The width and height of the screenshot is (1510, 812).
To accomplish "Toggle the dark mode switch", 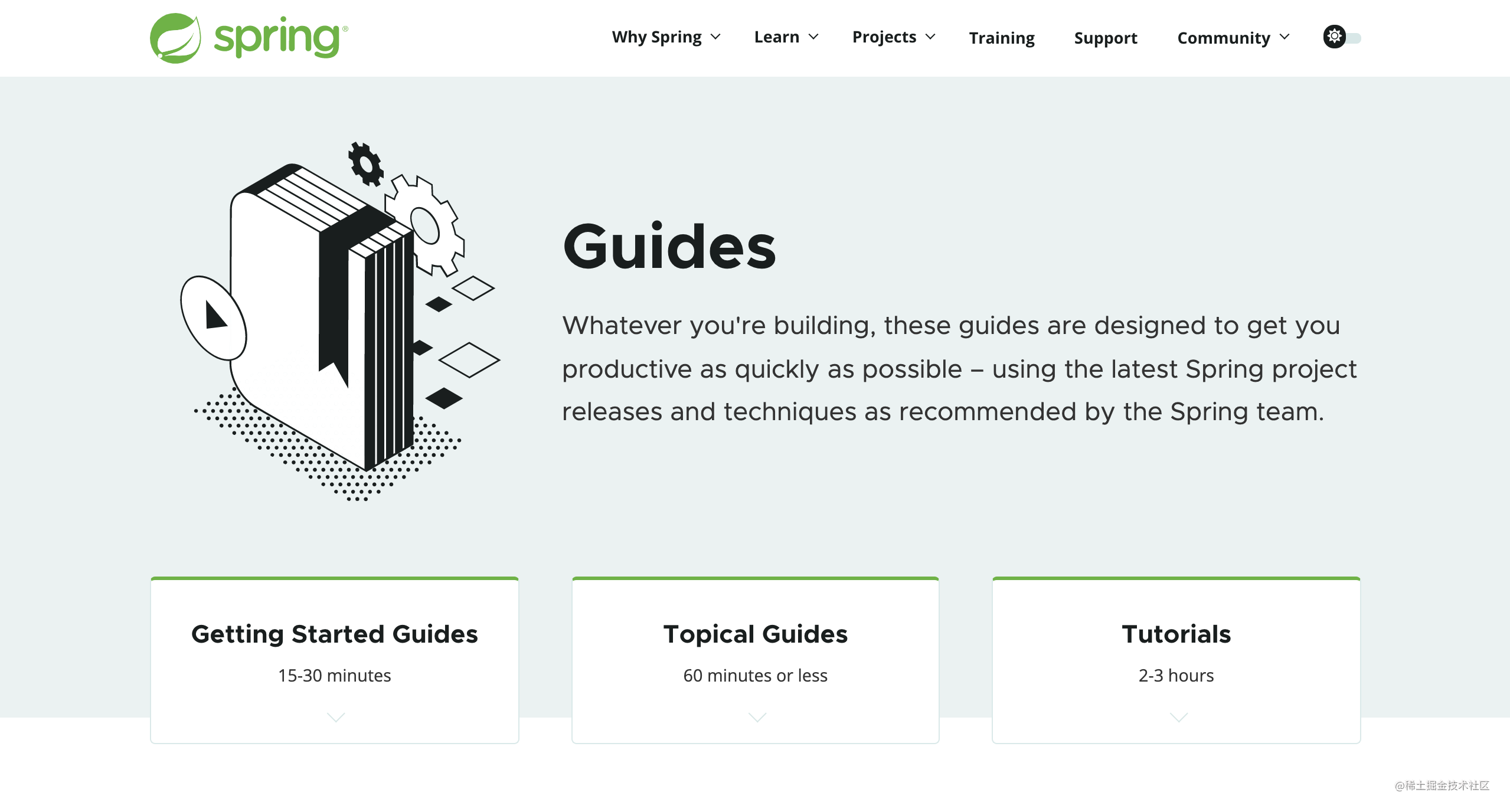I will click(1342, 37).
